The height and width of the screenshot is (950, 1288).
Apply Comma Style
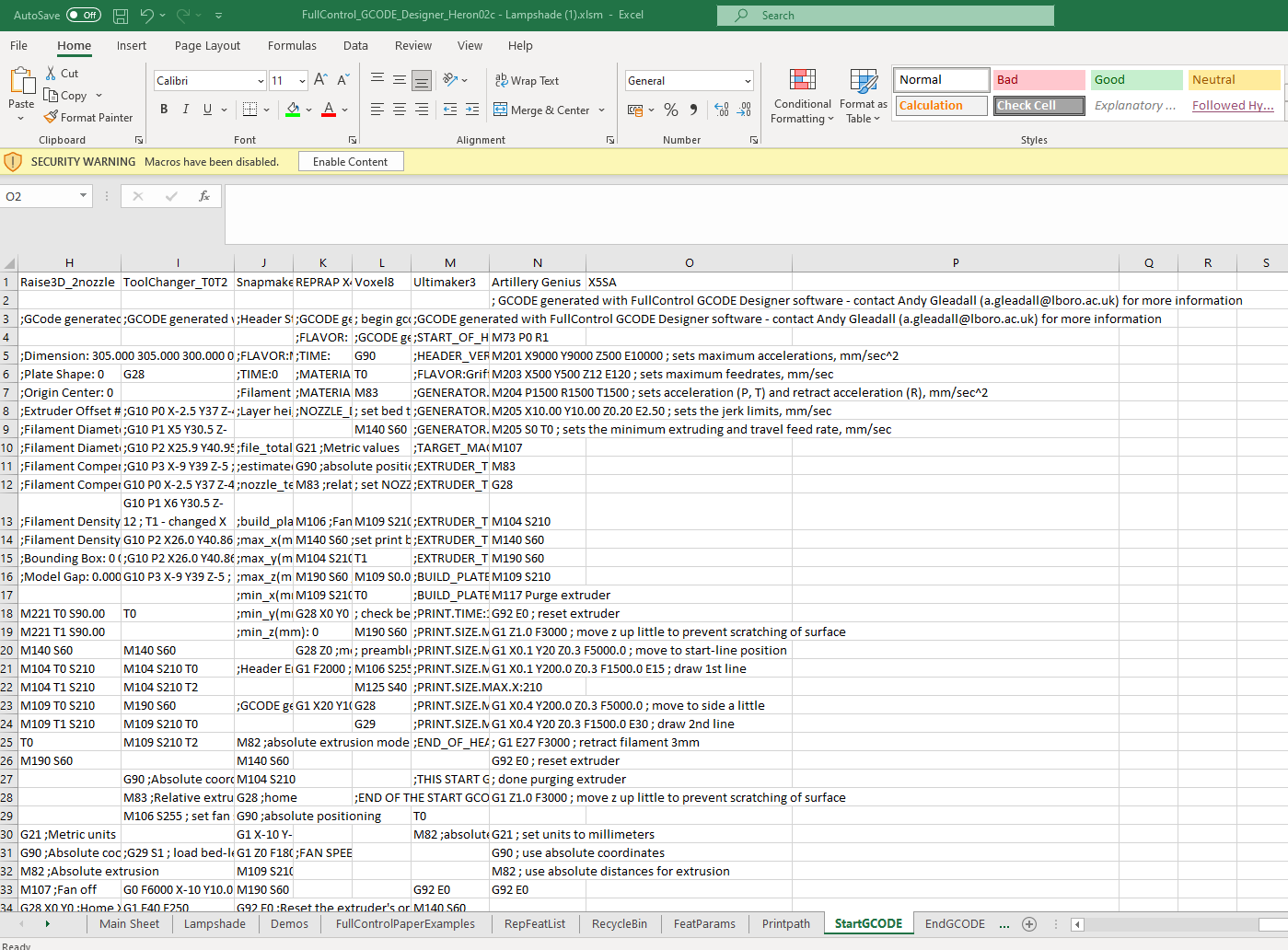693,110
